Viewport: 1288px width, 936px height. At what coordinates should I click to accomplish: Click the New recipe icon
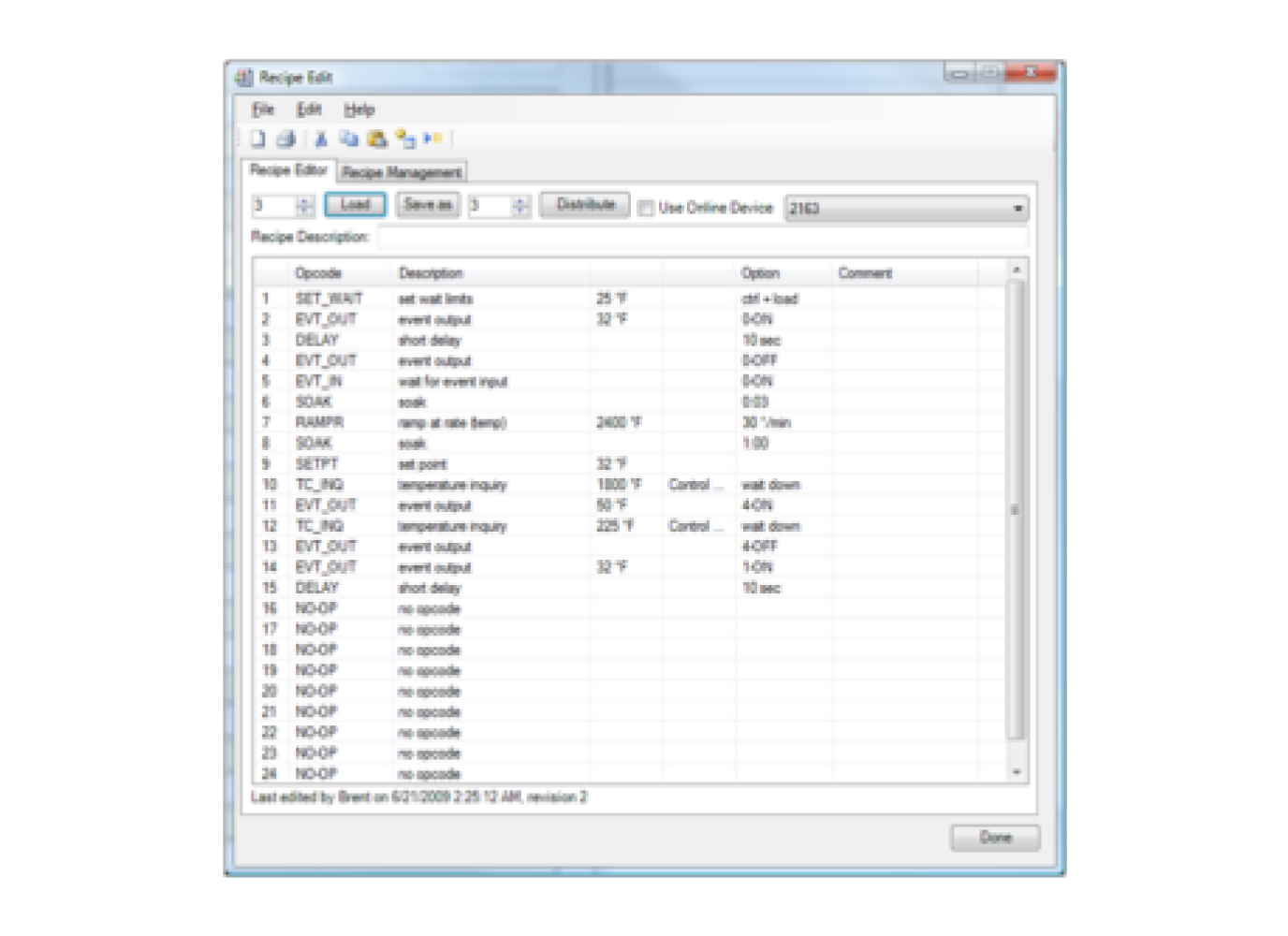[257, 139]
